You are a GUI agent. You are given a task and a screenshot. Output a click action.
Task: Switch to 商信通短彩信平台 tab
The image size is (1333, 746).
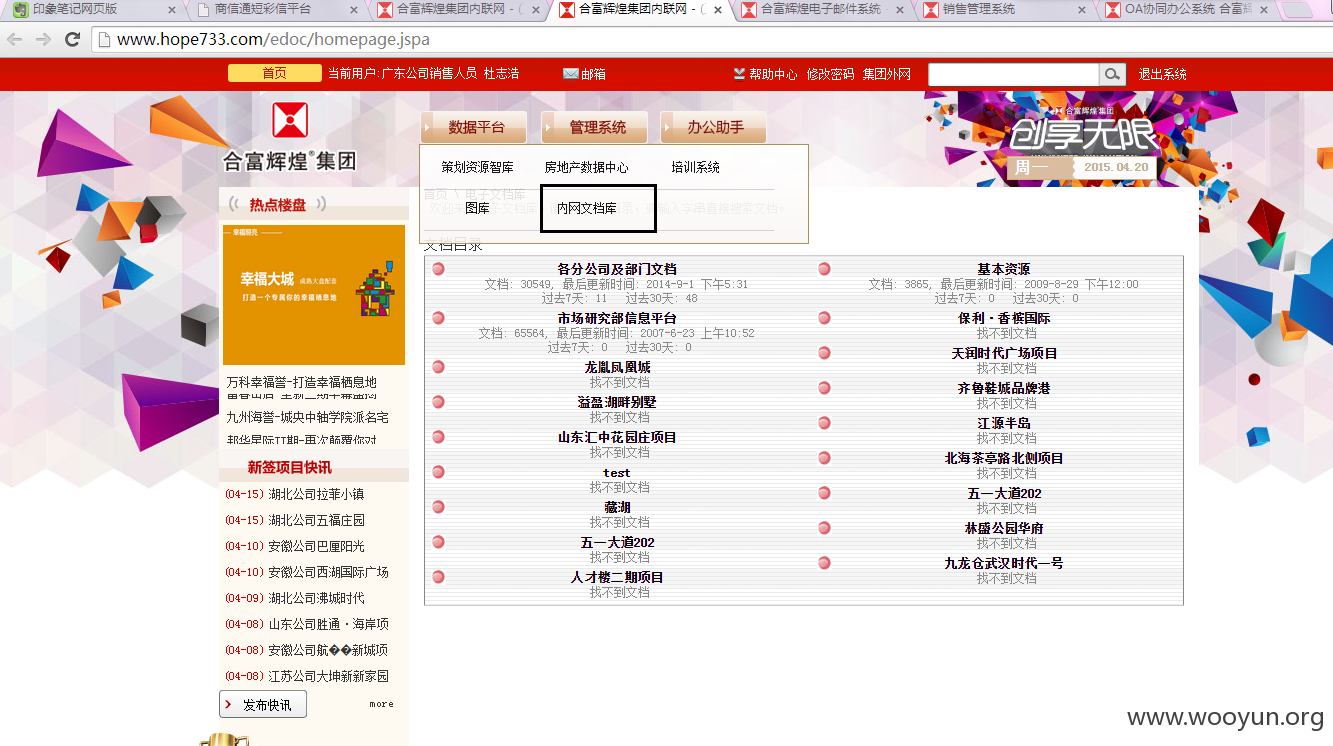pos(277,9)
